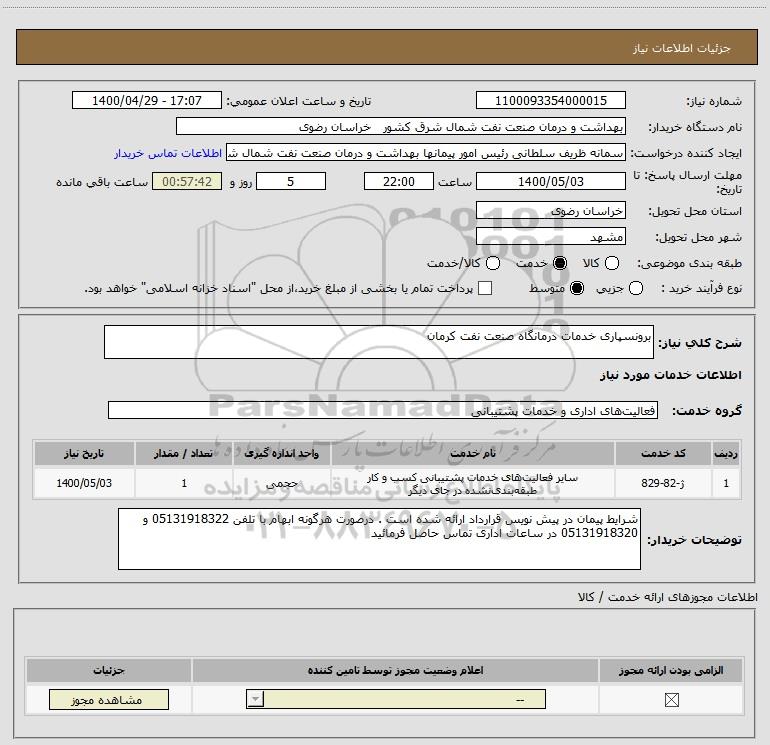This screenshot has height=745, width=770.
Task: Click the واحد اندازه گیری column header
Action: click(x=281, y=453)
